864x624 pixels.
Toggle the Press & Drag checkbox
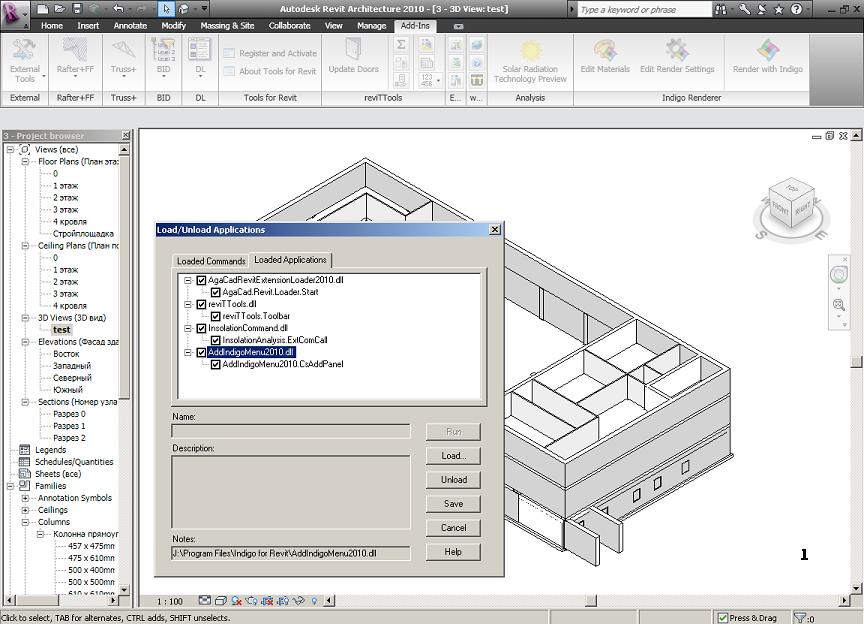coord(722,618)
